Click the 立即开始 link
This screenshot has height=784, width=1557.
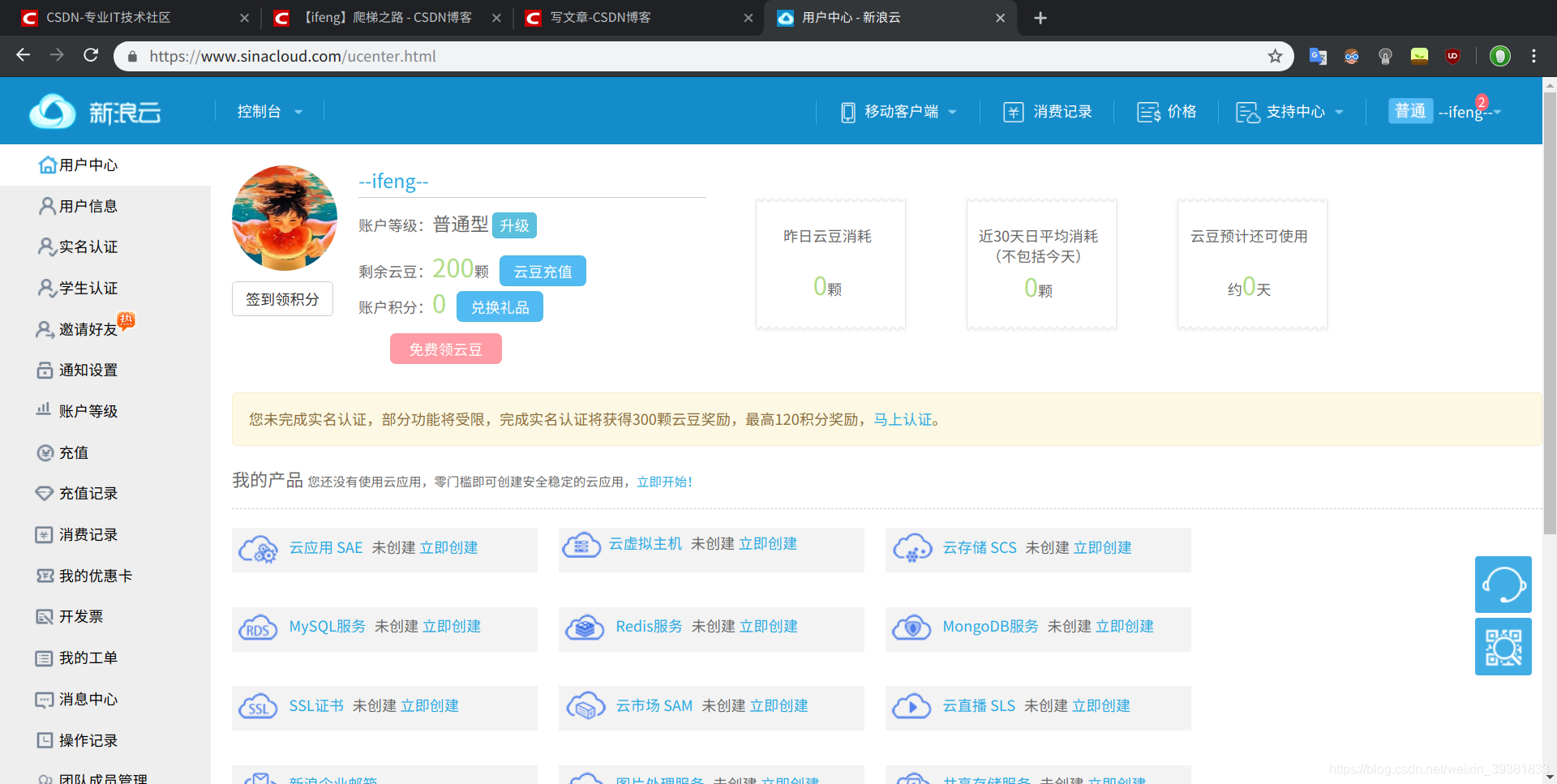(662, 482)
